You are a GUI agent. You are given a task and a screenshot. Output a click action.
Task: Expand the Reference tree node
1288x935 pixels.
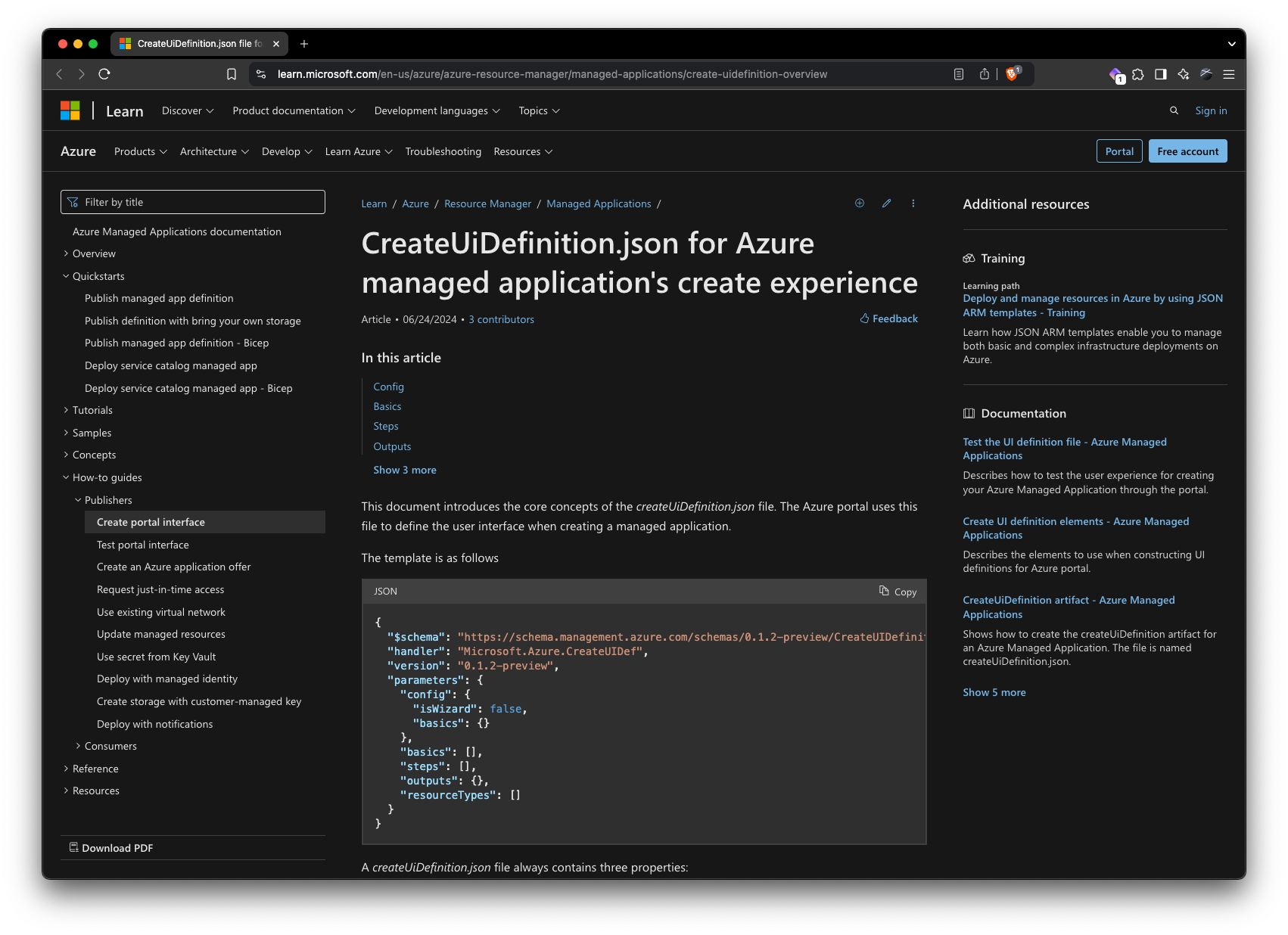67,769
